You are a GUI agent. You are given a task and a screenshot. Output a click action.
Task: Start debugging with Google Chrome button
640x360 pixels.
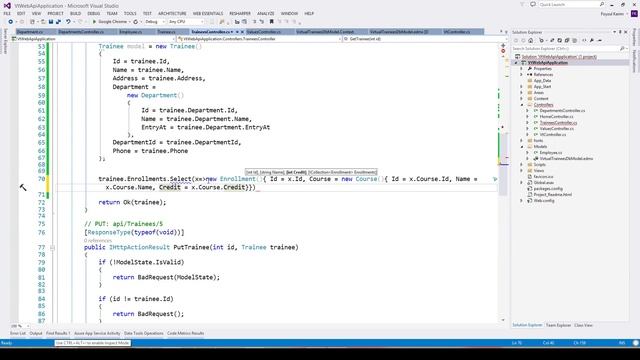(x=109, y=22)
